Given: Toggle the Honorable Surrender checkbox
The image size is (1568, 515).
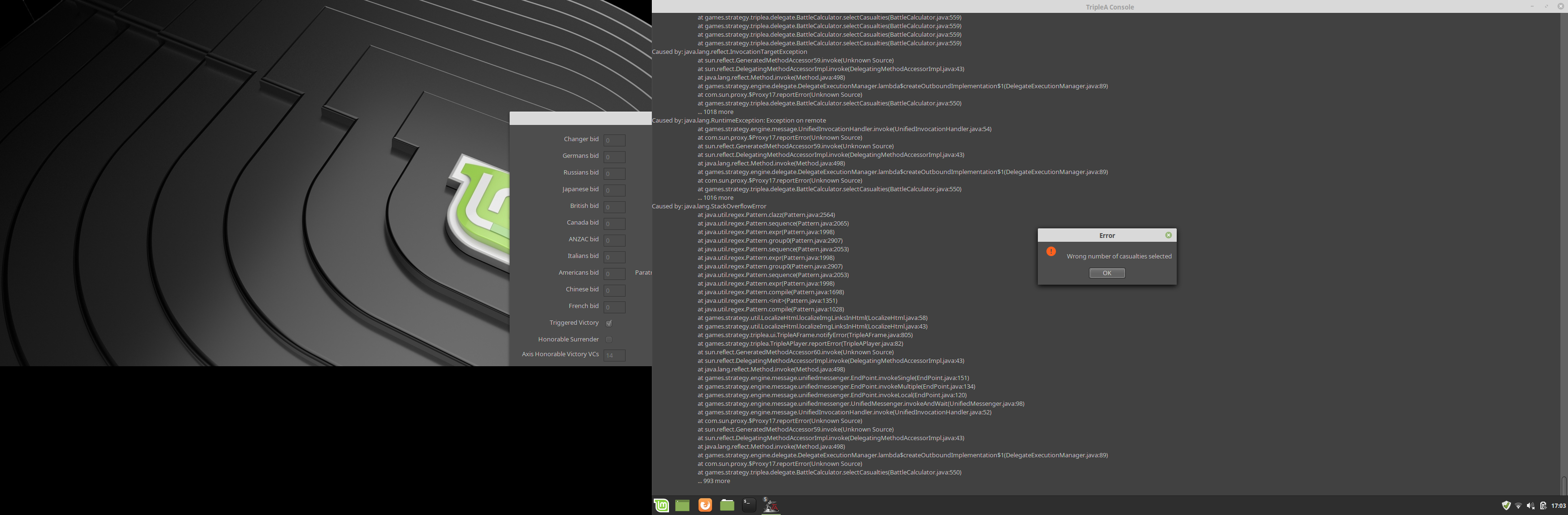Looking at the screenshot, I should (x=609, y=339).
